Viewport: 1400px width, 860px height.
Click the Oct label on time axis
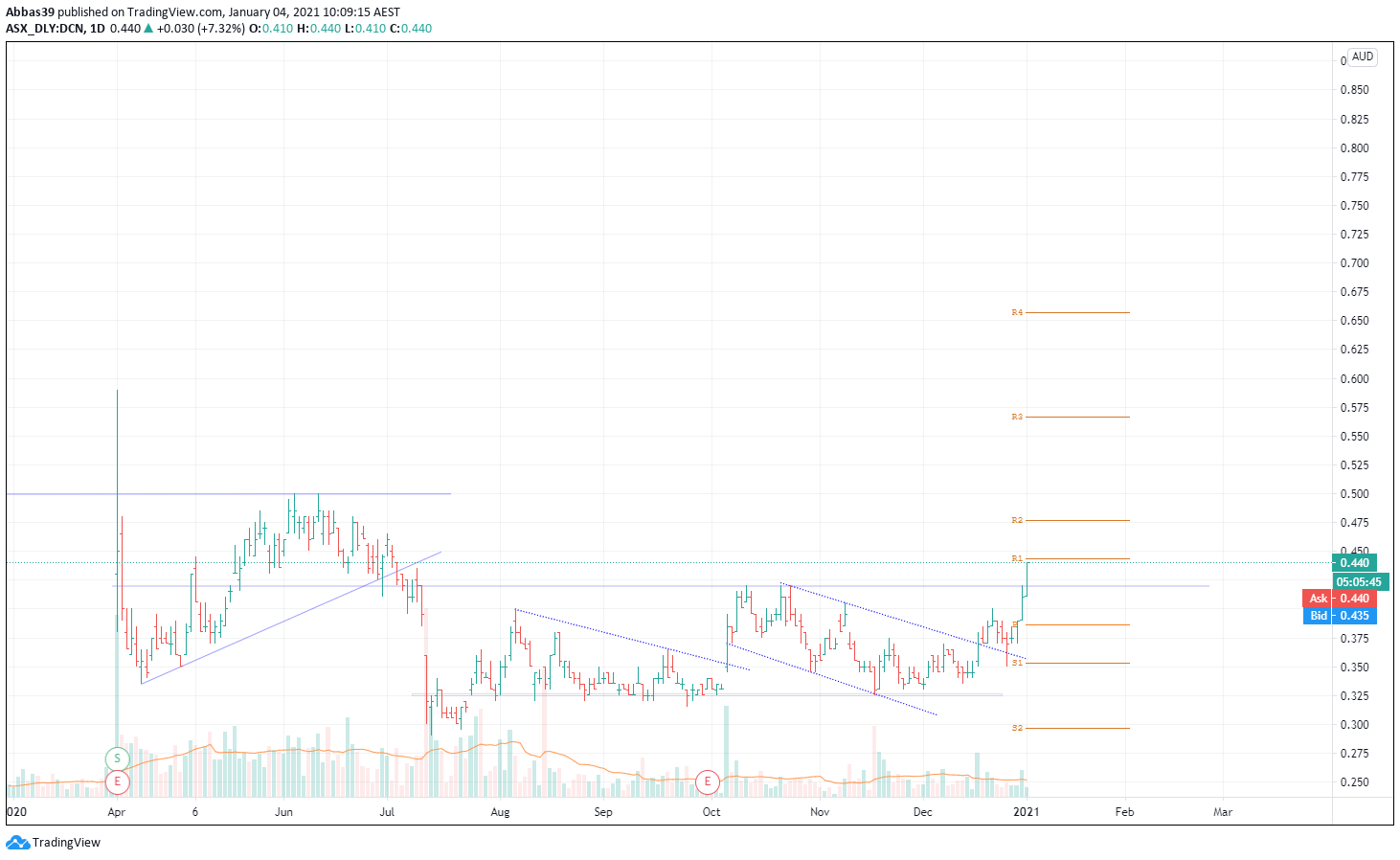tap(711, 812)
